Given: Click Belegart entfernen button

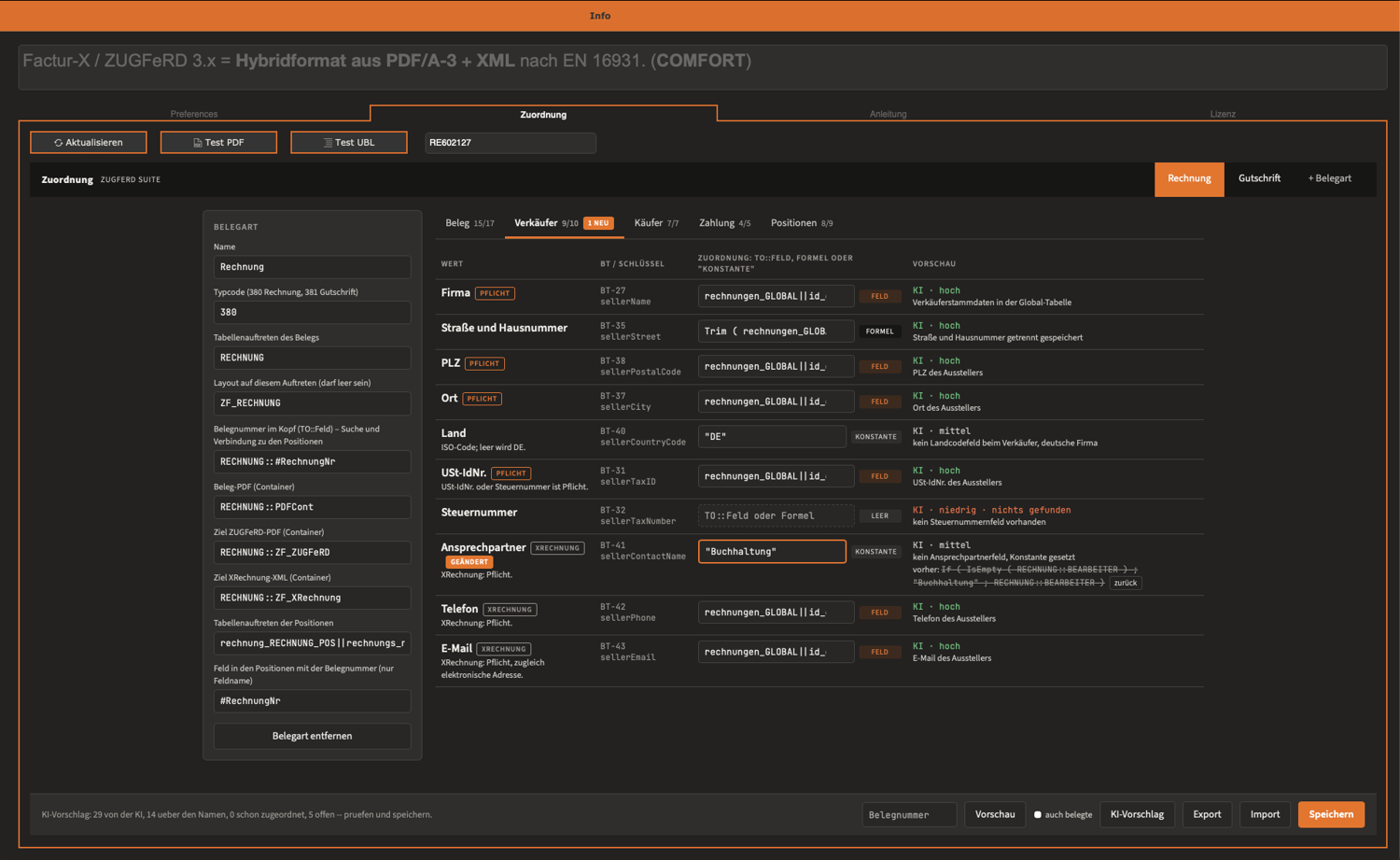Looking at the screenshot, I should [x=312, y=736].
